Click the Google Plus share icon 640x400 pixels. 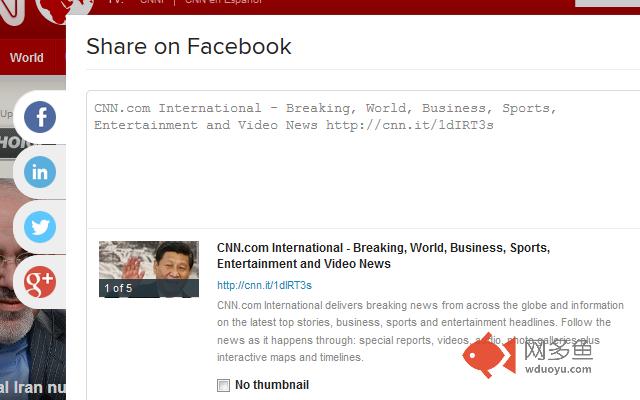pos(40,281)
